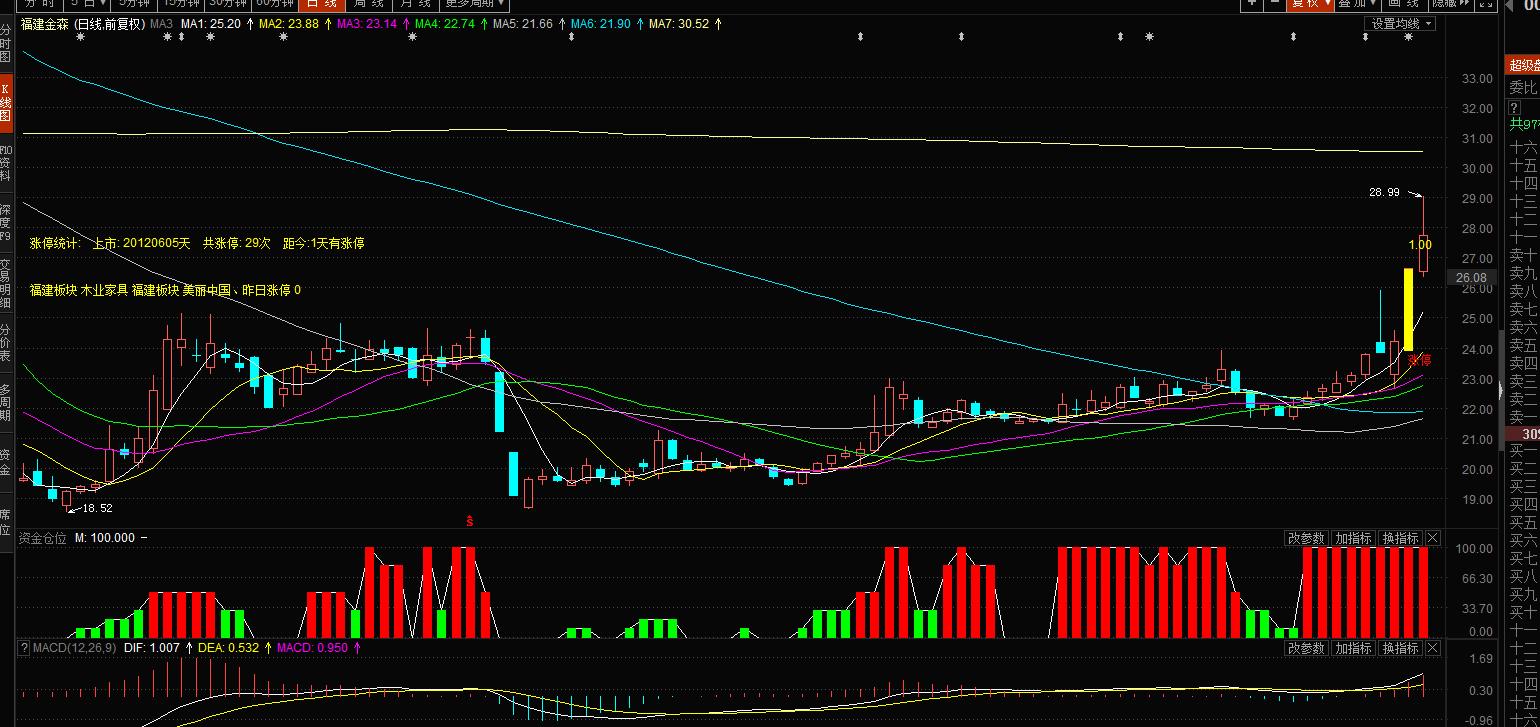The width and height of the screenshot is (1540, 727).
Task: Click the red S marker below the chart
Action: [x=469, y=520]
